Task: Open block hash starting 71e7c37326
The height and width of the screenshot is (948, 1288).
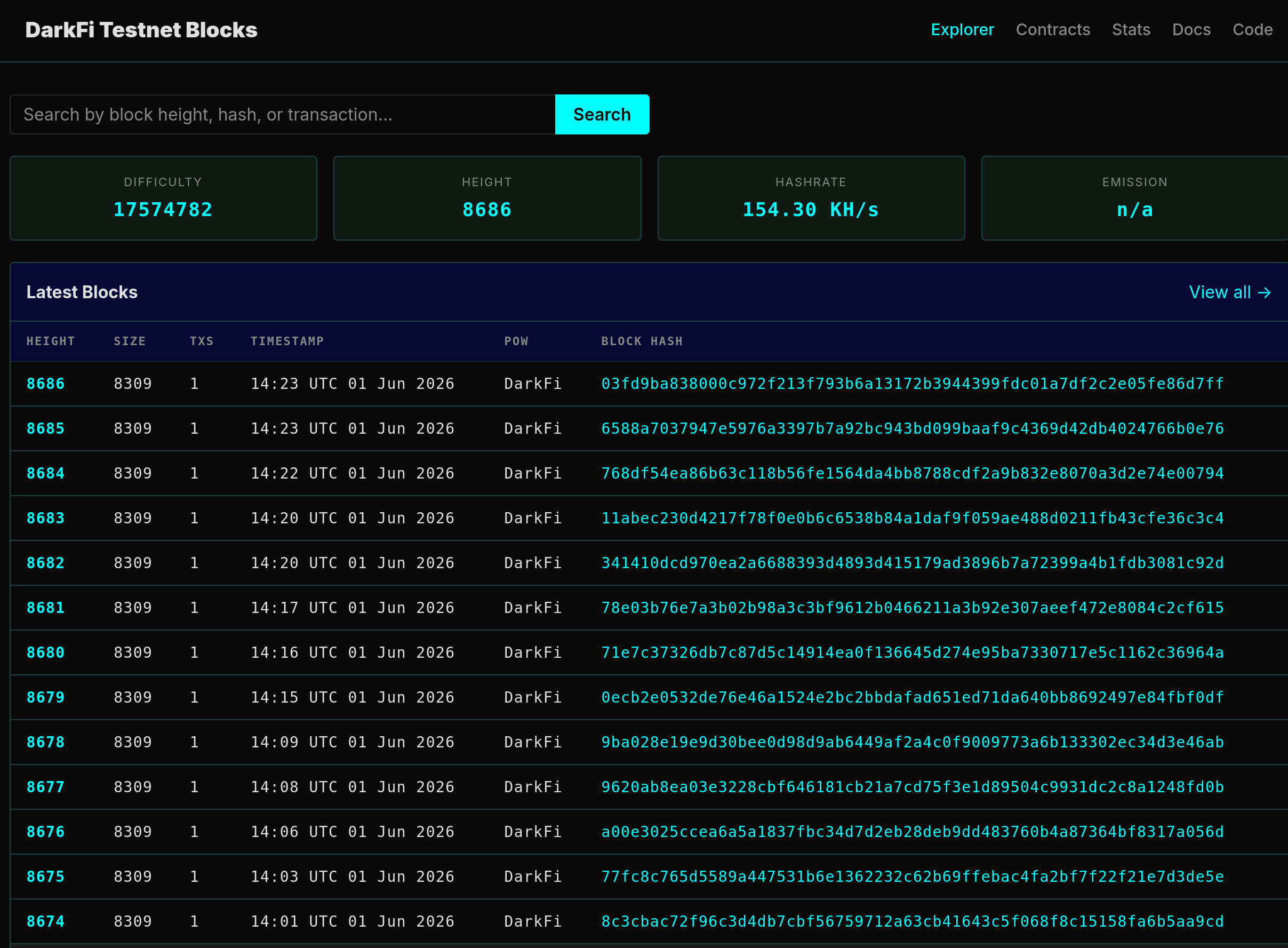Action: (912, 652)
